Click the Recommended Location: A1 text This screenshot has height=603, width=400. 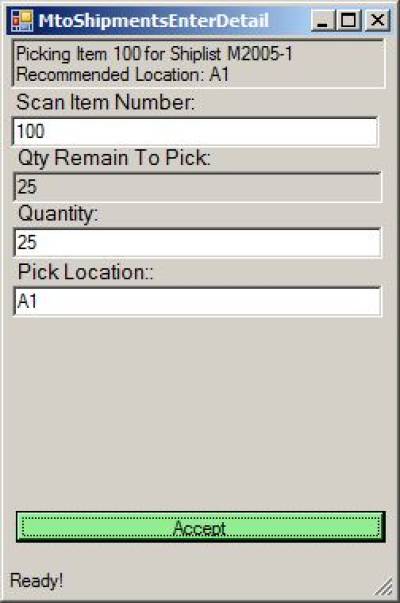click(x=123, y=74)
